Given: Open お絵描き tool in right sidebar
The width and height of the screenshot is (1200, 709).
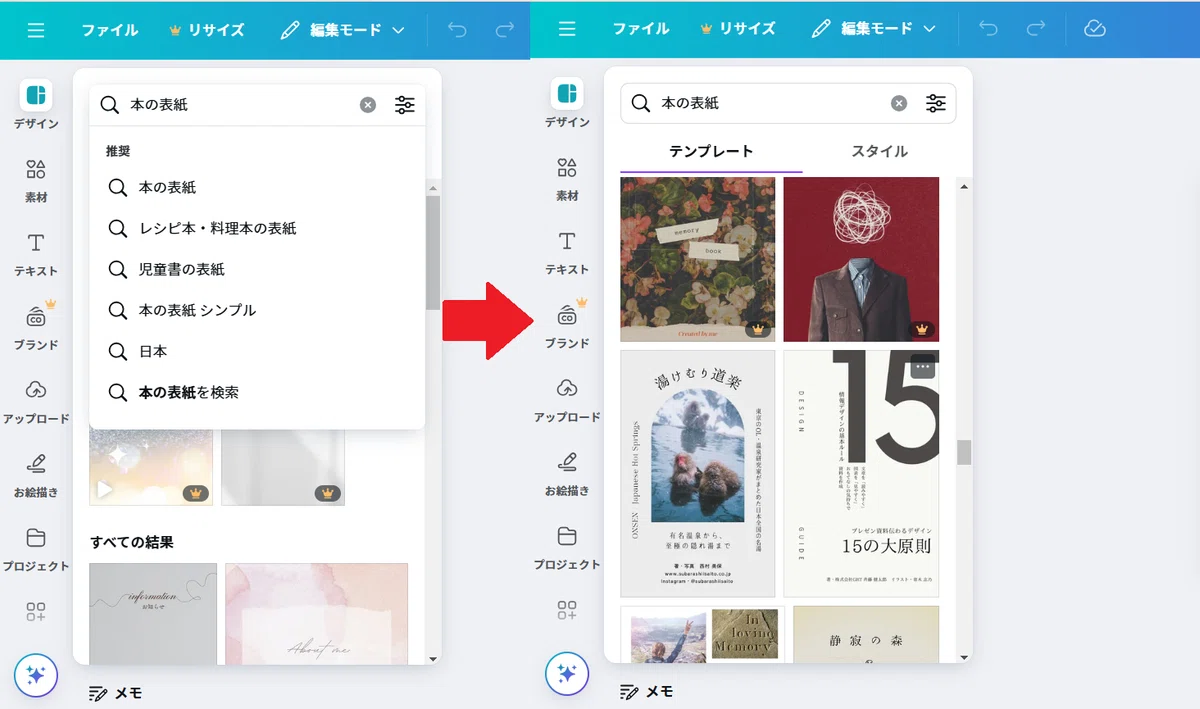Looking at the screenshot, I should (567, 475).
